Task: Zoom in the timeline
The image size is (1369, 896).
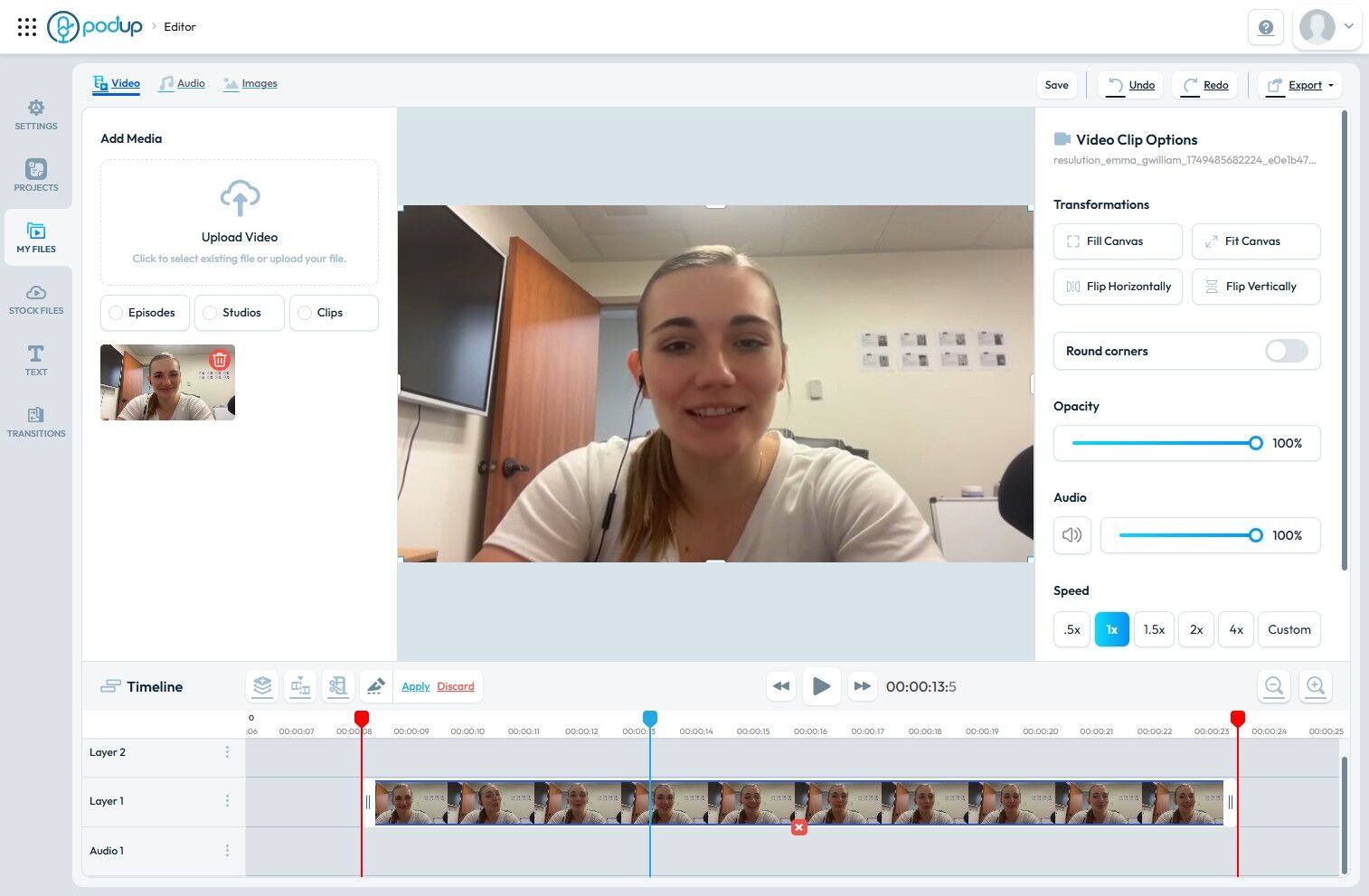Action: tap(1316, 686)
